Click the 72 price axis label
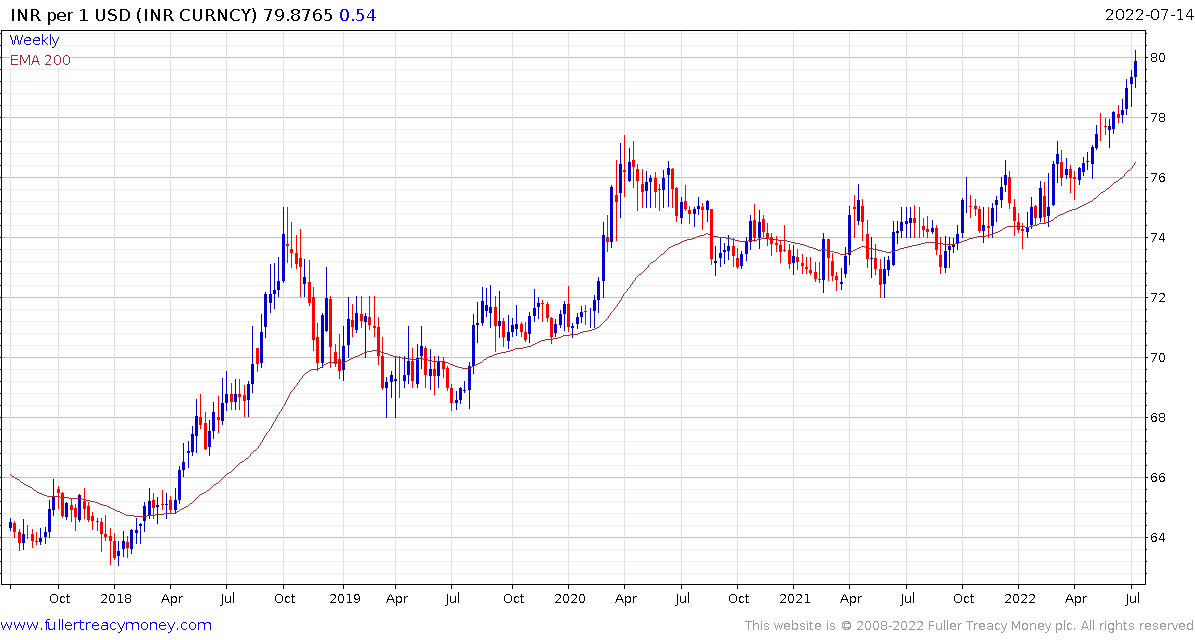 [x=1158, y=298]
